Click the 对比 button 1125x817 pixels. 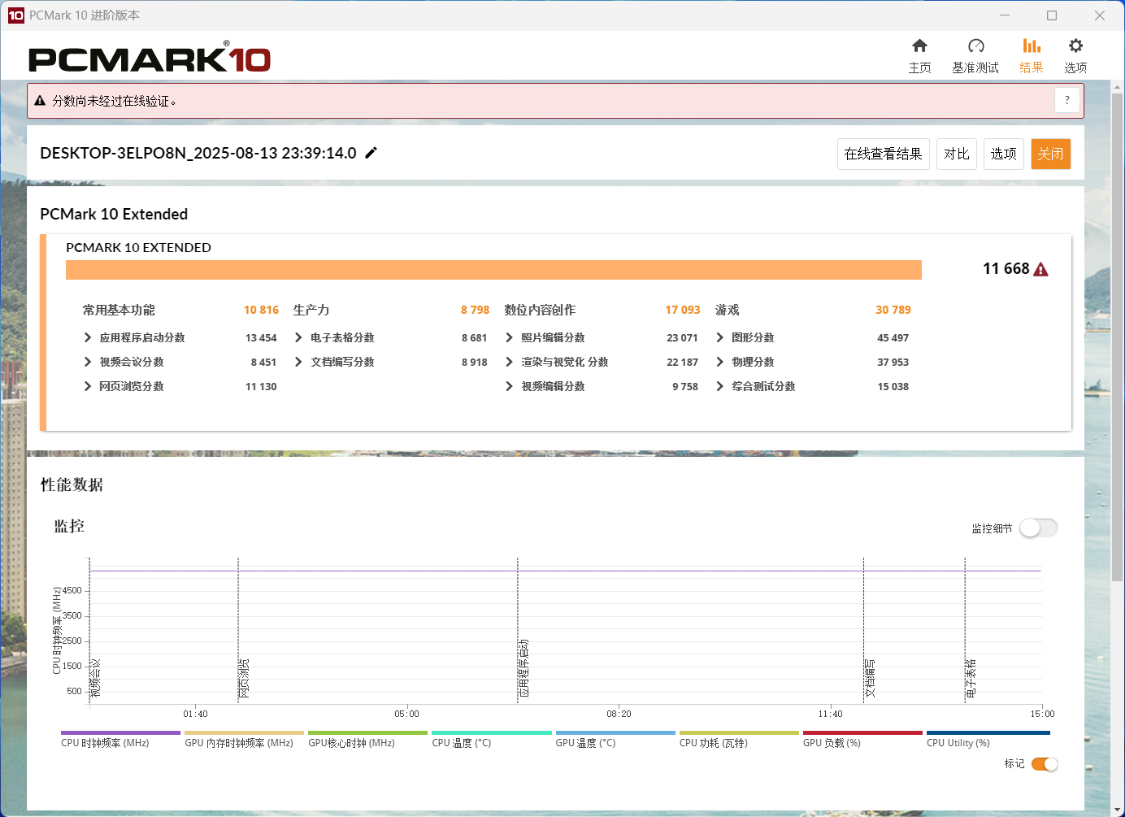tap(956, 154)
